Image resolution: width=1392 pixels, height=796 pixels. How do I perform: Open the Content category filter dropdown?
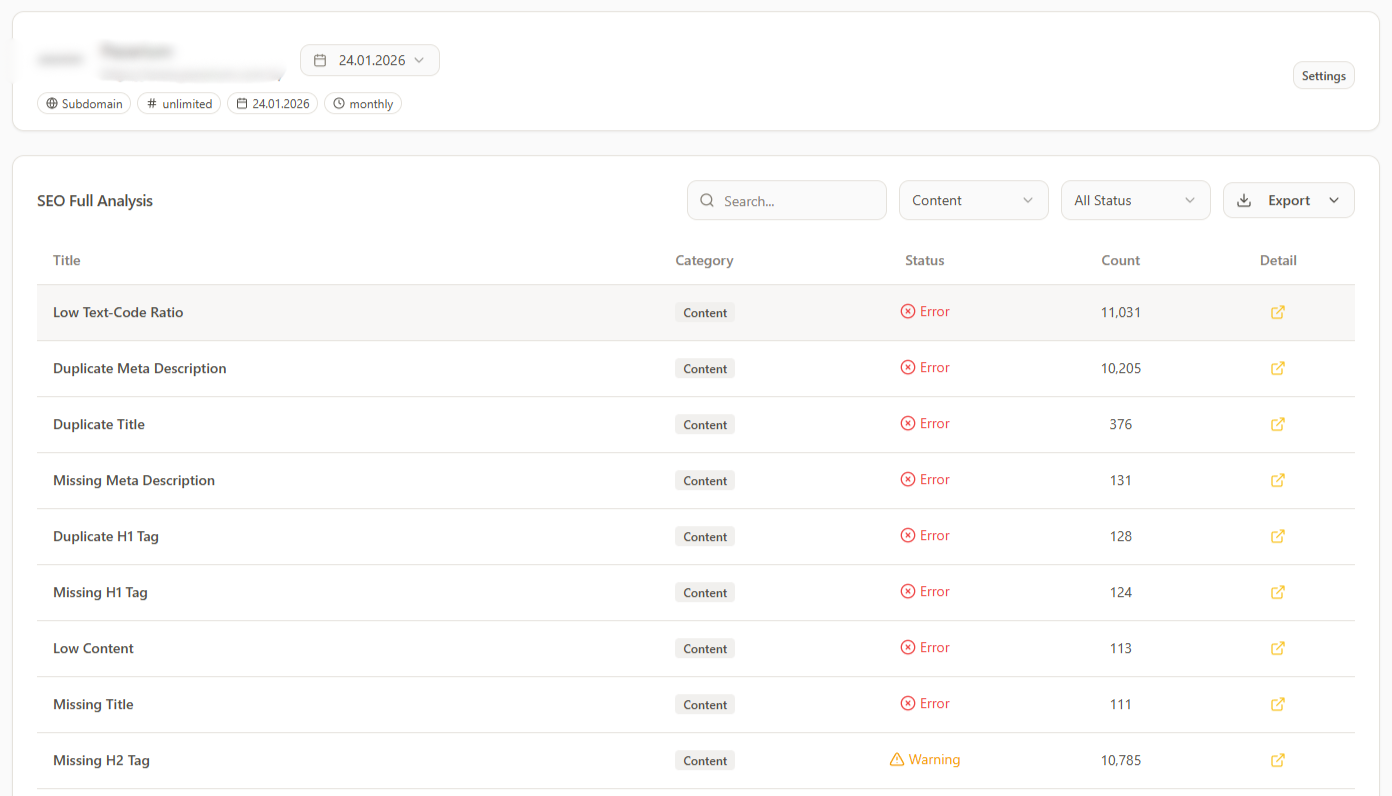(973, 200)
